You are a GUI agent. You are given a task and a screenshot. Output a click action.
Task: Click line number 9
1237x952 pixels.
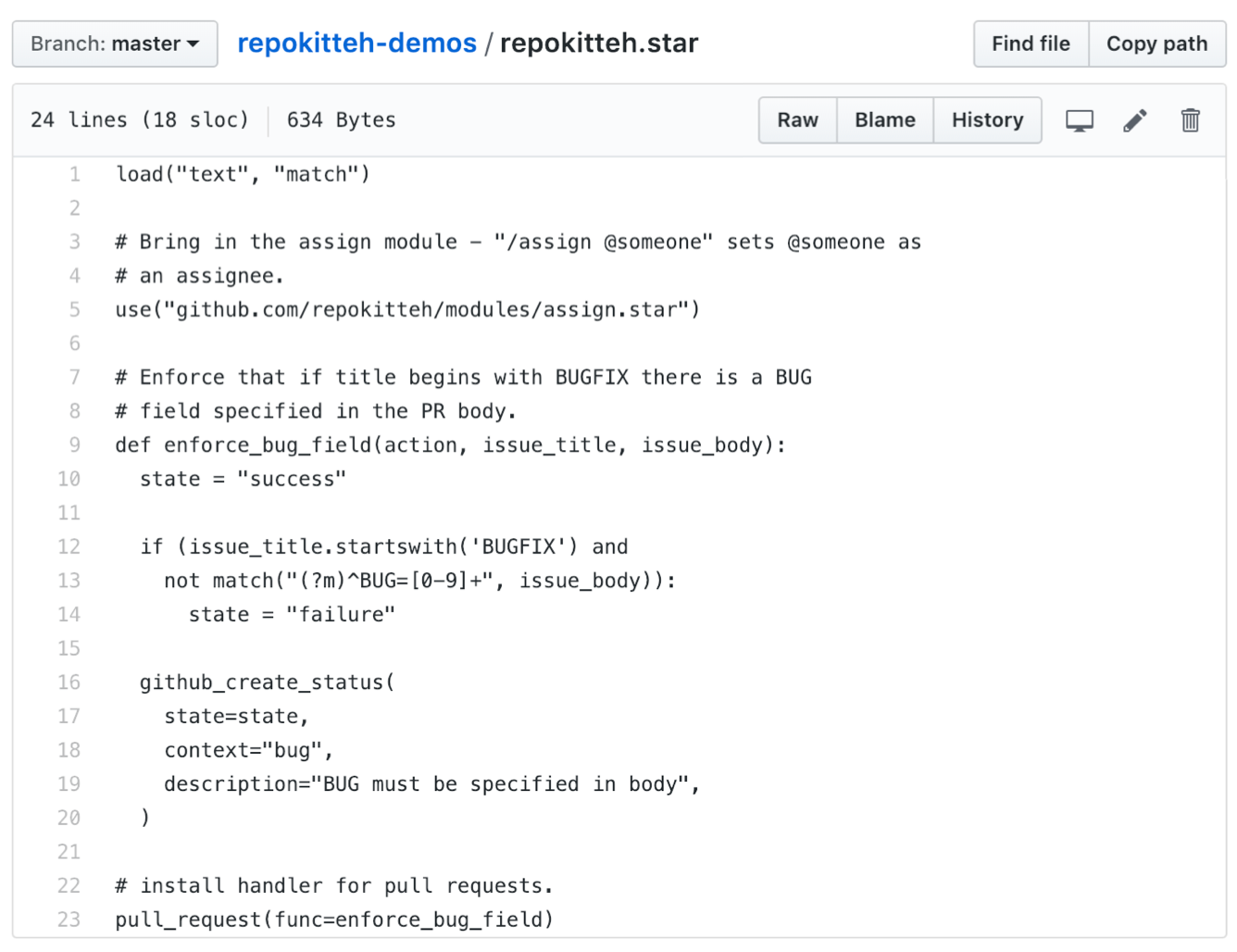[75, 445]
